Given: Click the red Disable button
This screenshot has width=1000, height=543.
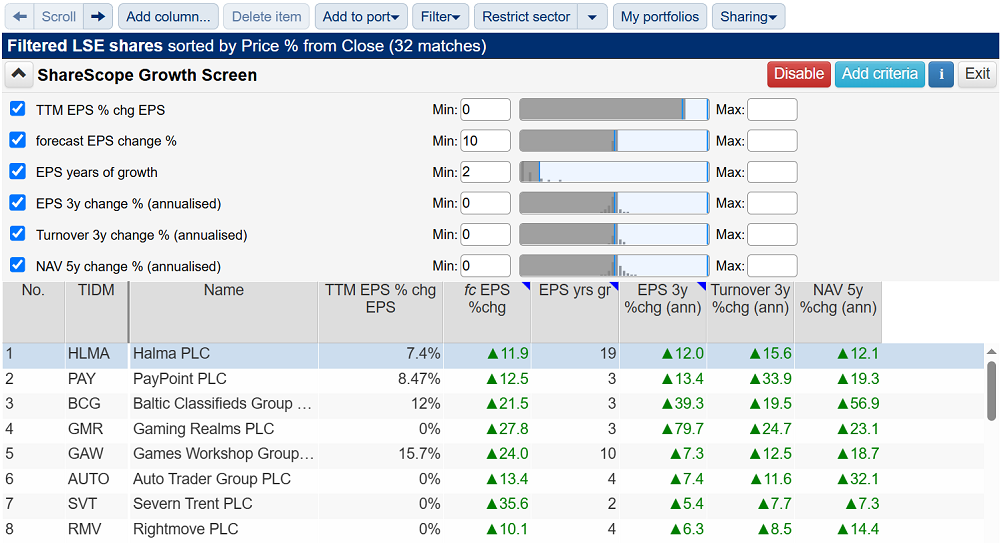Looking at the screenshot, I should click(x=799, y=74).
